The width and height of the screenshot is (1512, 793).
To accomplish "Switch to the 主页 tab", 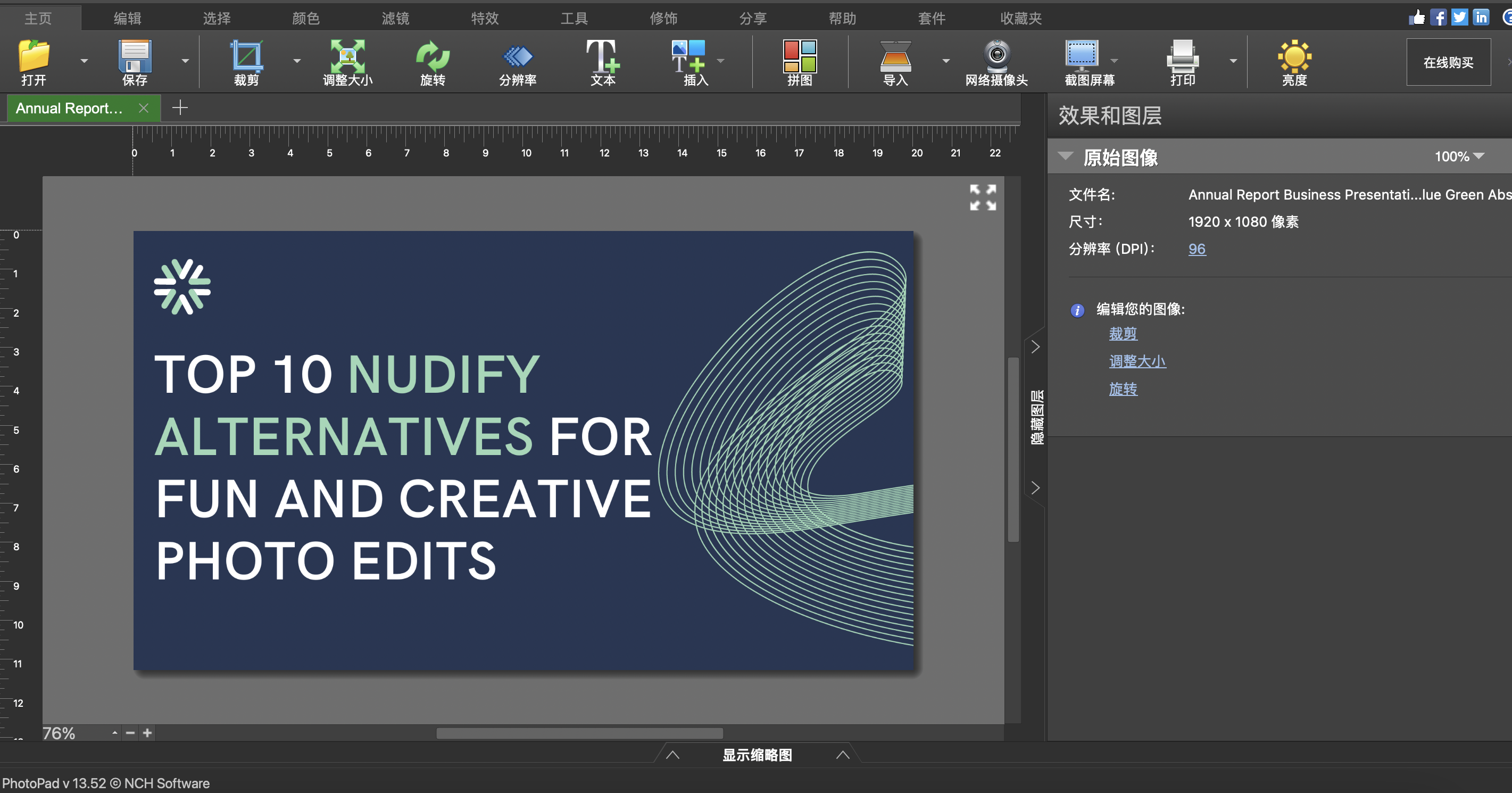I will pos(38,18).
